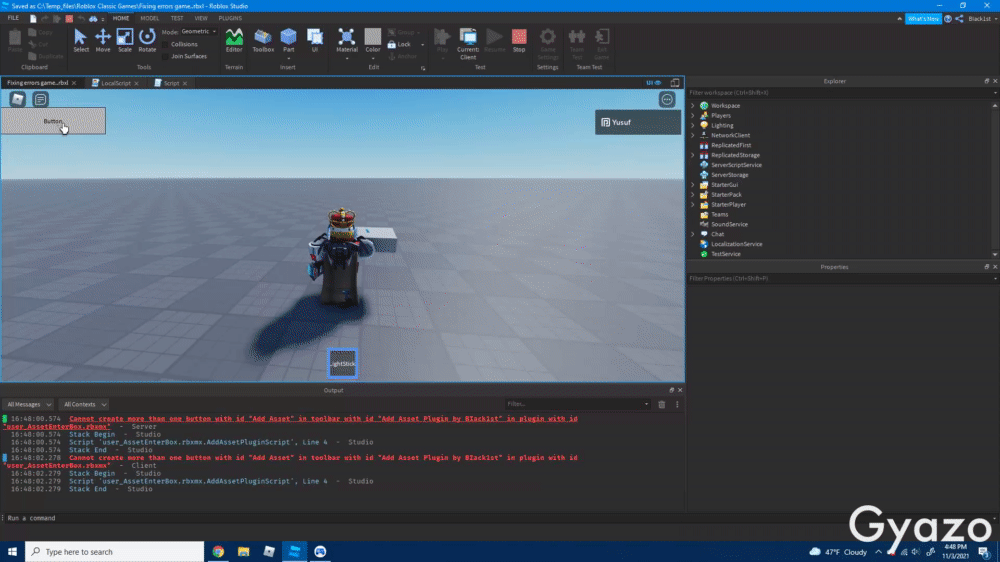Viewport: 1000px width, 562px height.
Task: Open the All Contexts filter dropdown
Action: tap(84, 404)
